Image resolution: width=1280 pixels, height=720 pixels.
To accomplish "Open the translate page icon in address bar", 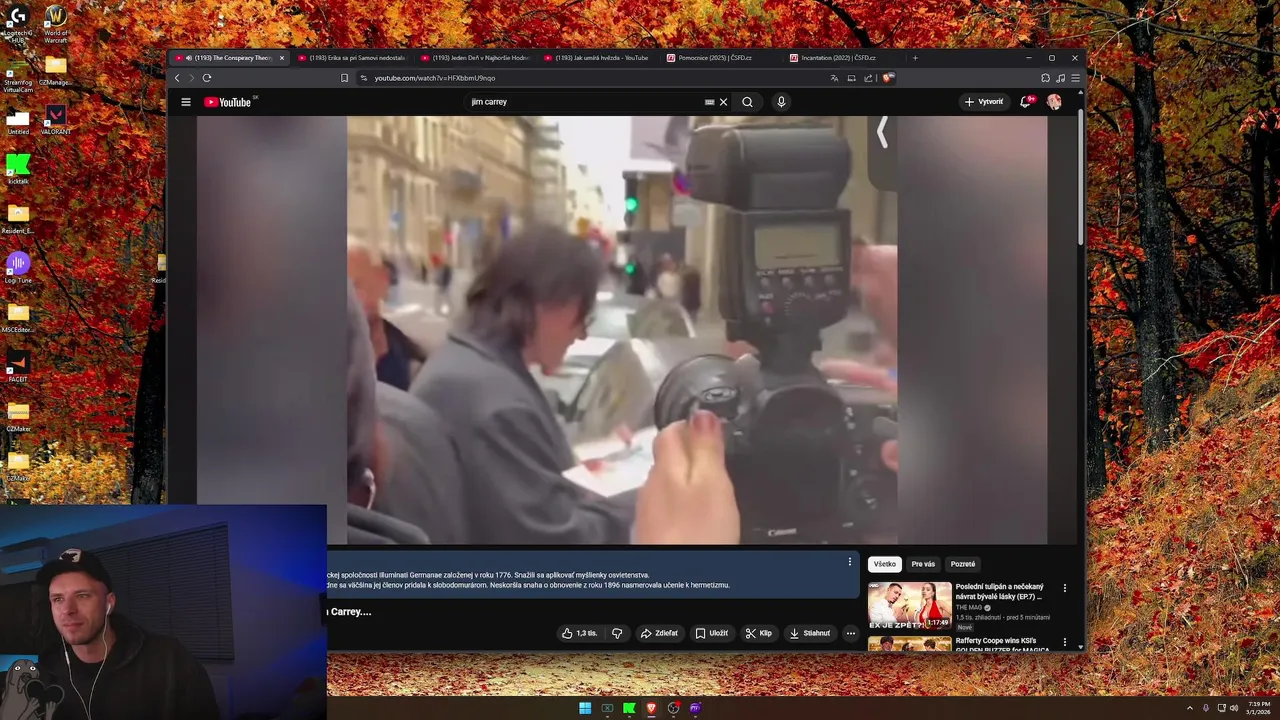I will point(834,78).
